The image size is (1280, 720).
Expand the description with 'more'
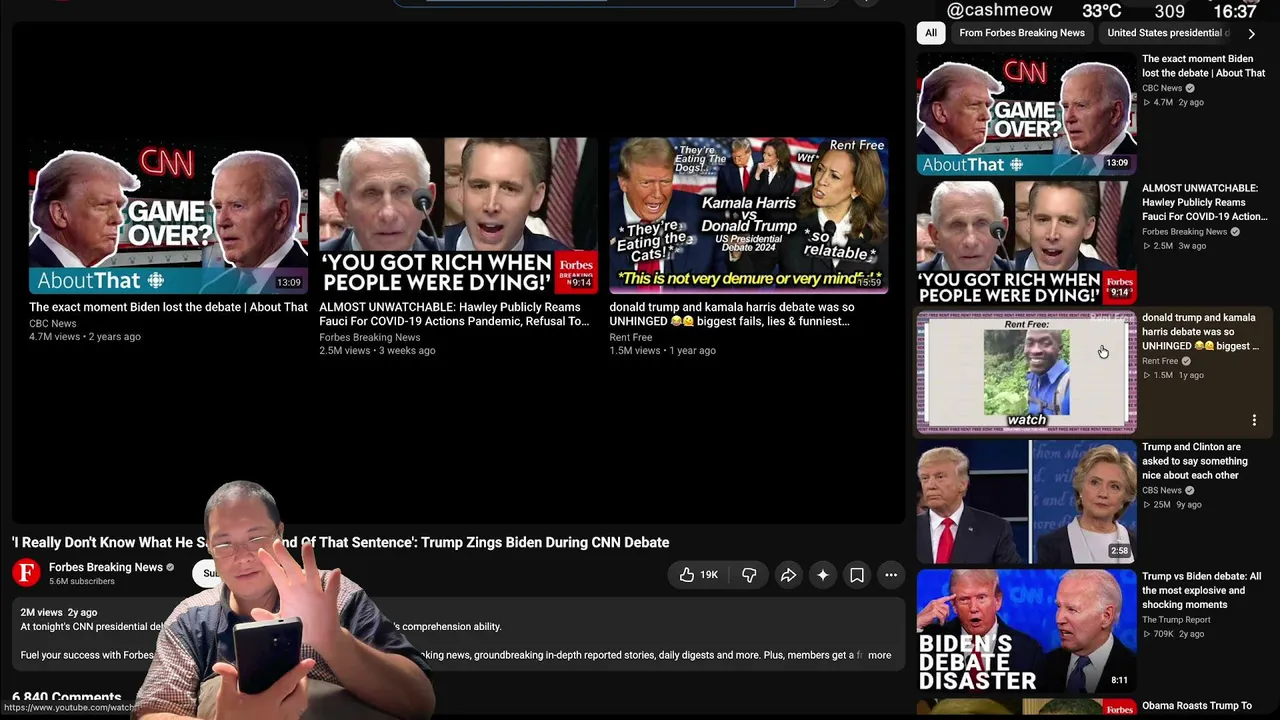[x=880, y=655]
